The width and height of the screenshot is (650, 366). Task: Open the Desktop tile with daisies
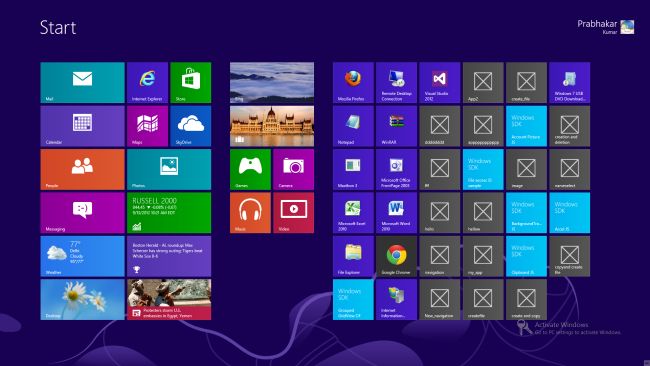(82, 299)
